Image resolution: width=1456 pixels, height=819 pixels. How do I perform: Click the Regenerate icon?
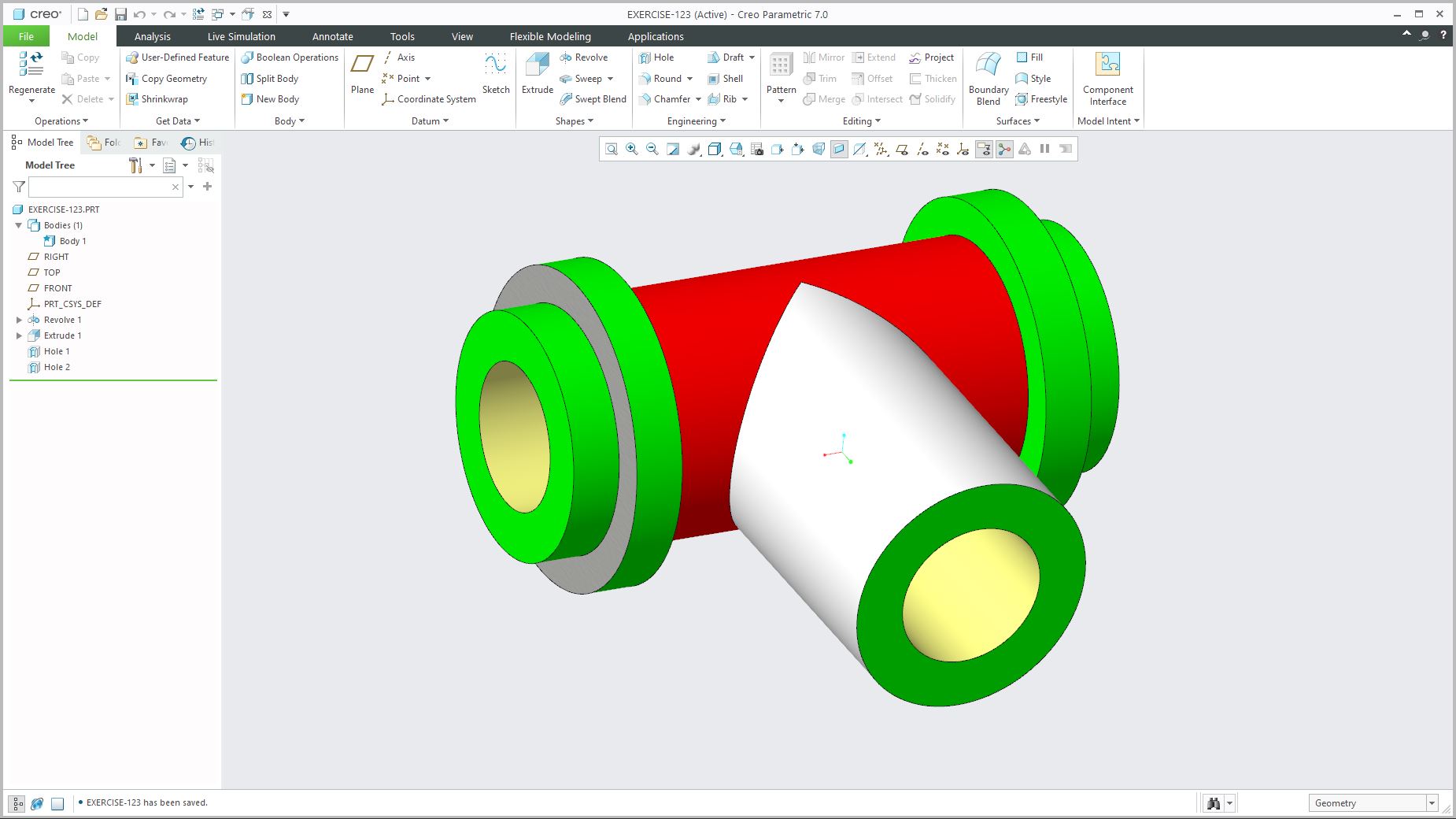31,64
